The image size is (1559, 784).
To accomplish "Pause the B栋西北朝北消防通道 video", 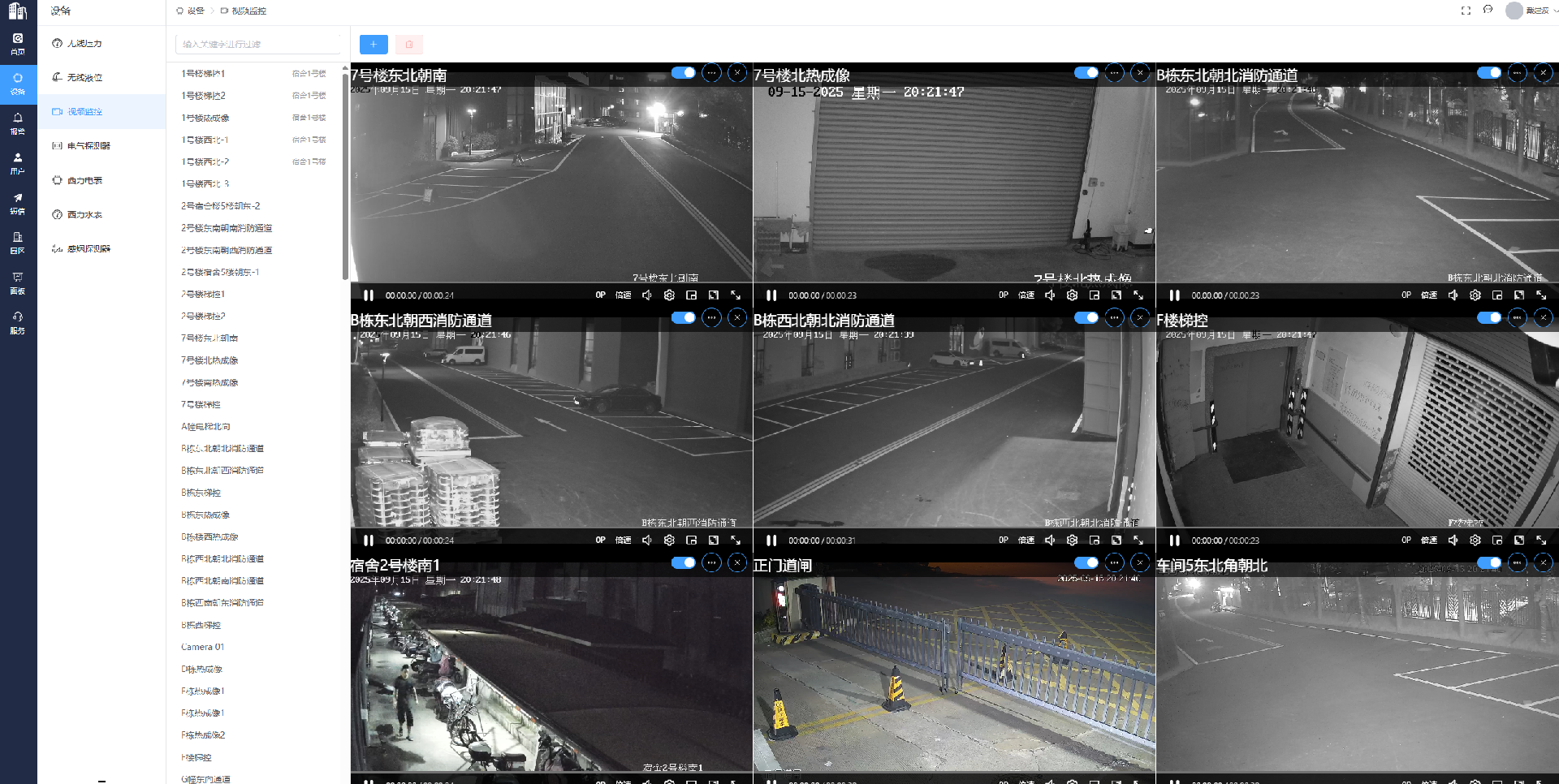I will click(x=771, y=541).
